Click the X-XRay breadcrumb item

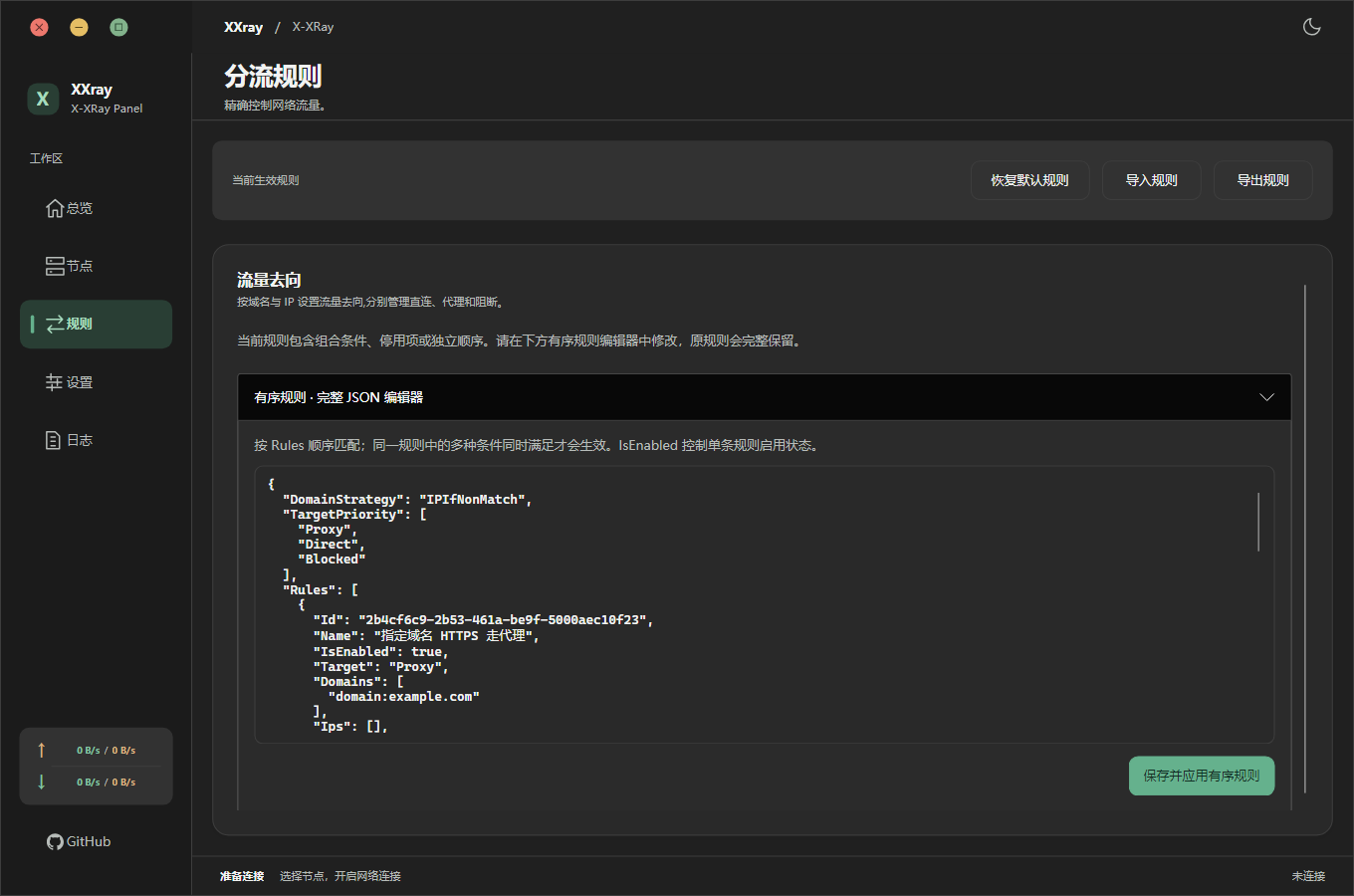tap(313, 27)
